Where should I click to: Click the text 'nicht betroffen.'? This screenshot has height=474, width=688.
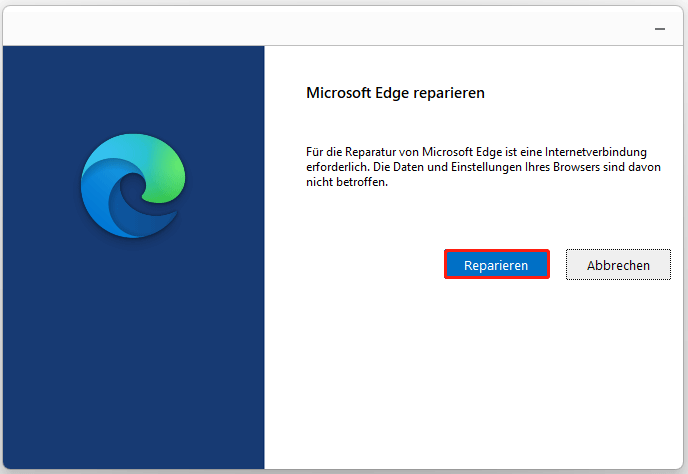pos(347,182)
